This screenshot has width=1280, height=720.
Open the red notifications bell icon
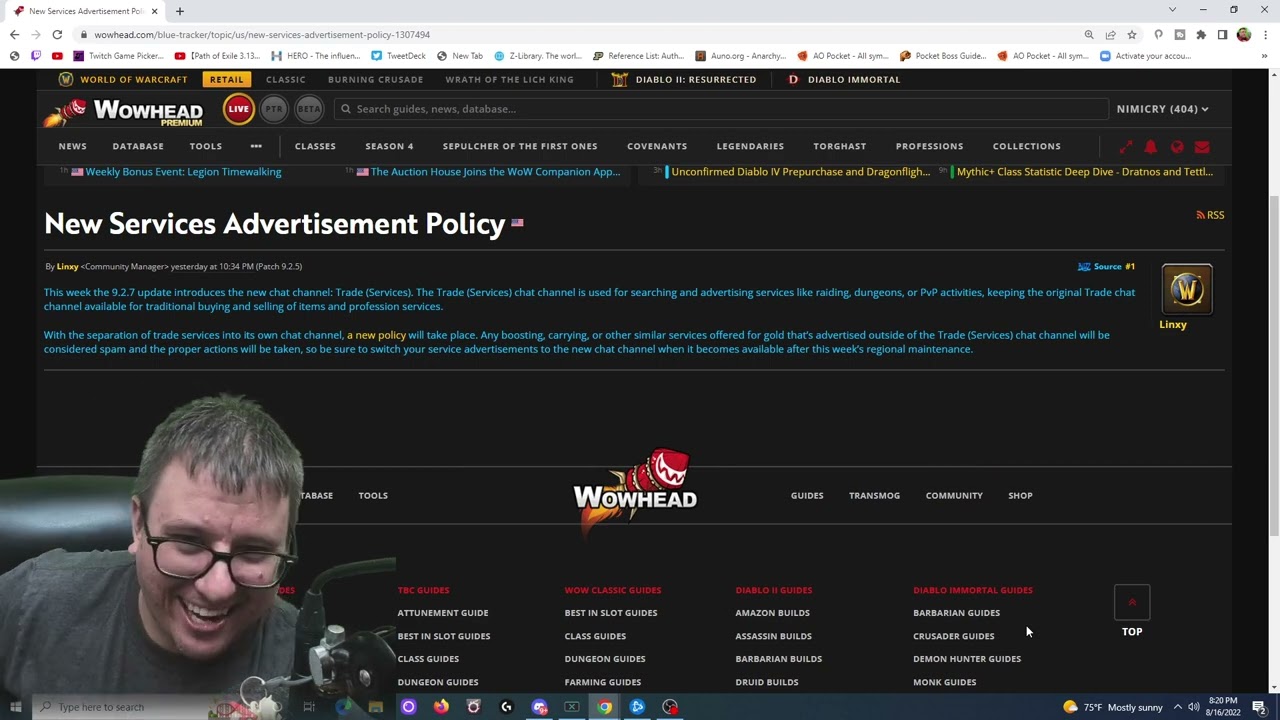(1151, 147)
